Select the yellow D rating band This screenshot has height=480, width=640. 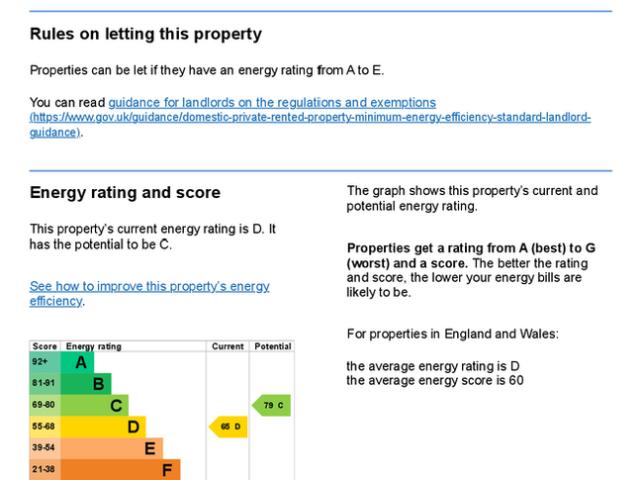(129, 426)
